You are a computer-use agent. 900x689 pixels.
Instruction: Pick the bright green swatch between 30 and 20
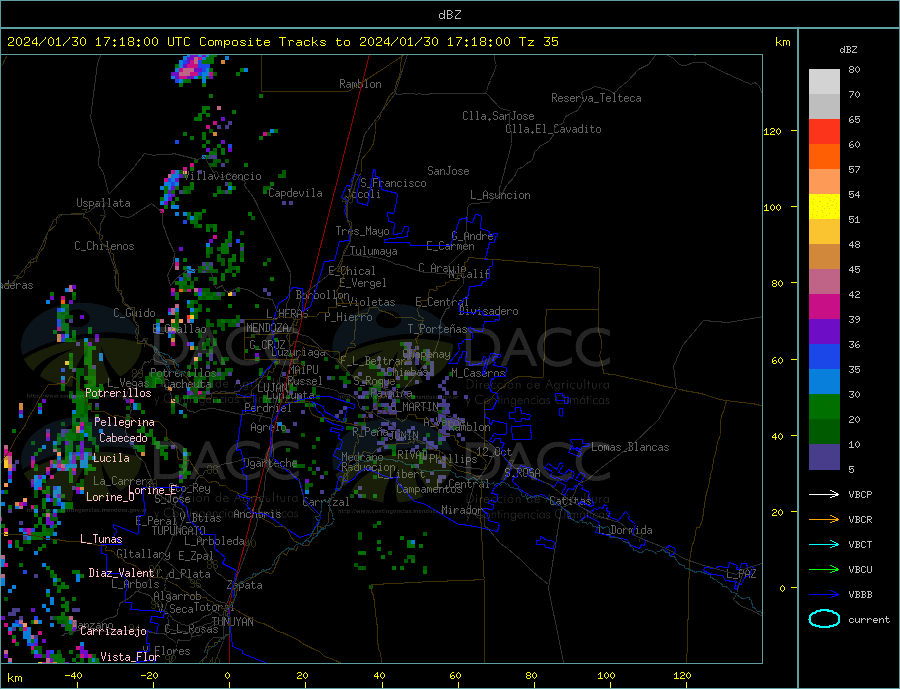click(x=824, y=407)
